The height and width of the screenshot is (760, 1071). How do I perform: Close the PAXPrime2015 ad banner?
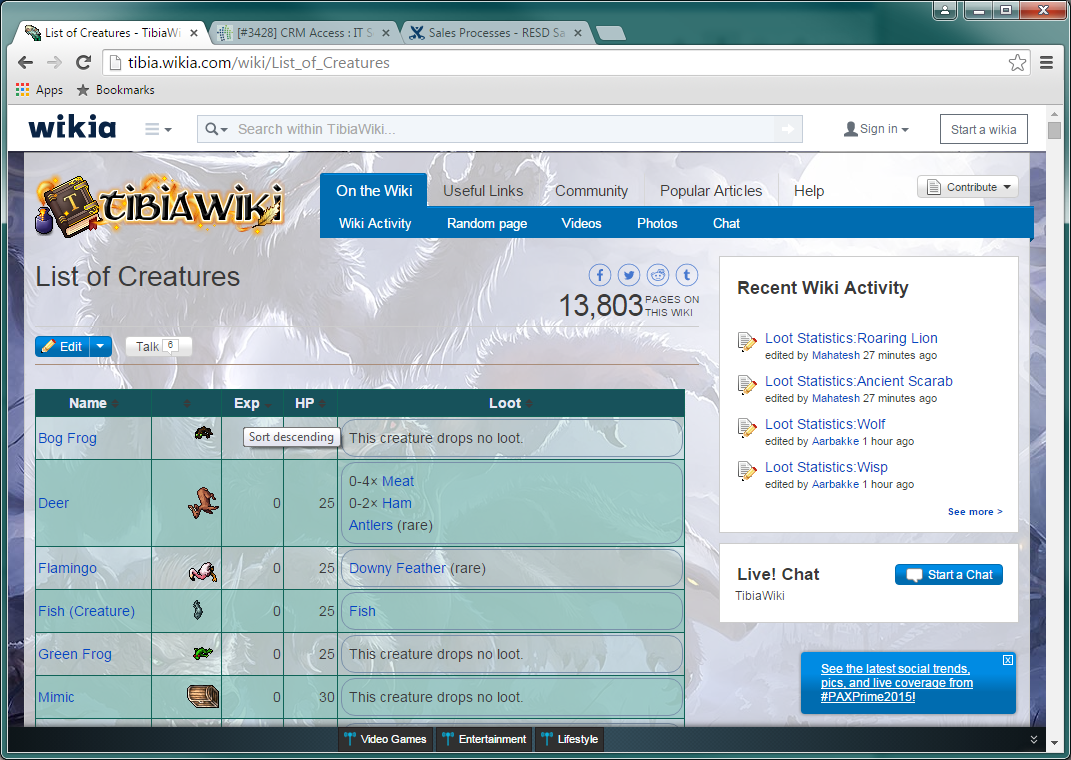(x=1007, y=660)
